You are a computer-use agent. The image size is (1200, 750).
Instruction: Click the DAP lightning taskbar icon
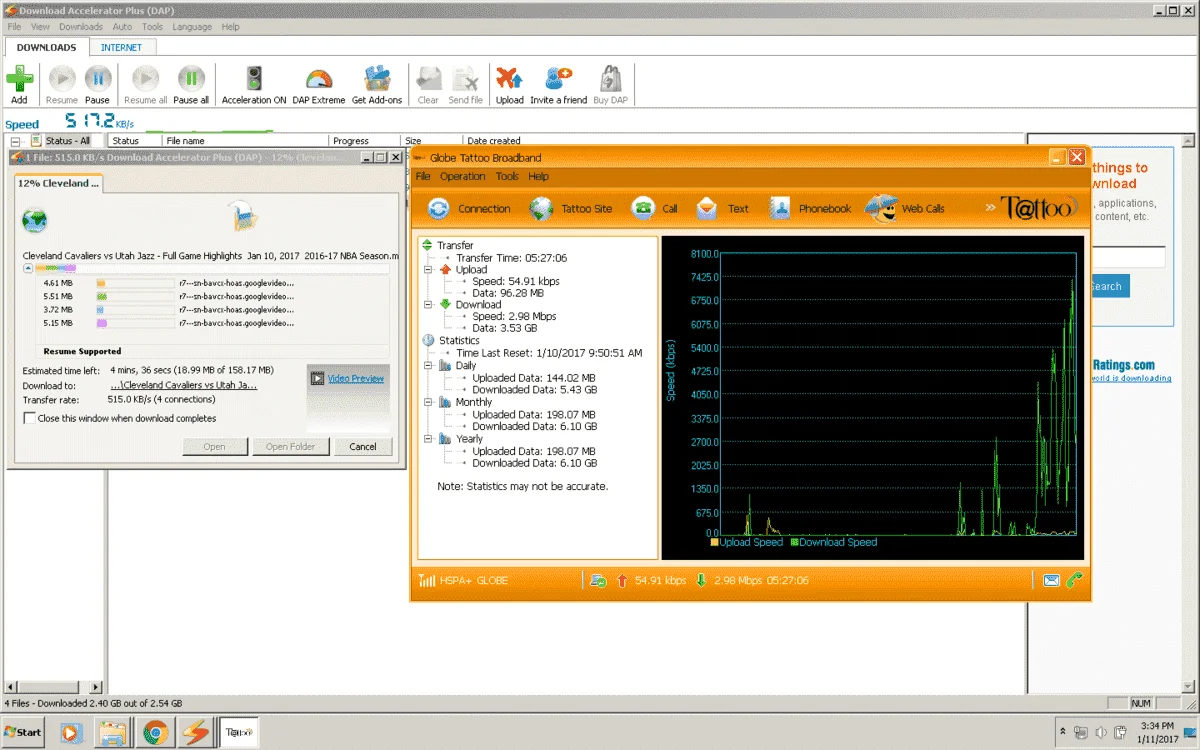[197, 732]
